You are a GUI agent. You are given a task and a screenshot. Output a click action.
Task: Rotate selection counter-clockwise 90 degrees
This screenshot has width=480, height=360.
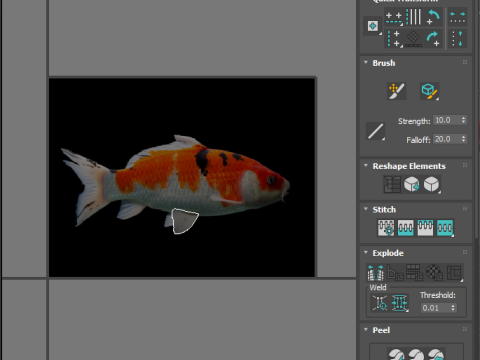click(433, 17)
